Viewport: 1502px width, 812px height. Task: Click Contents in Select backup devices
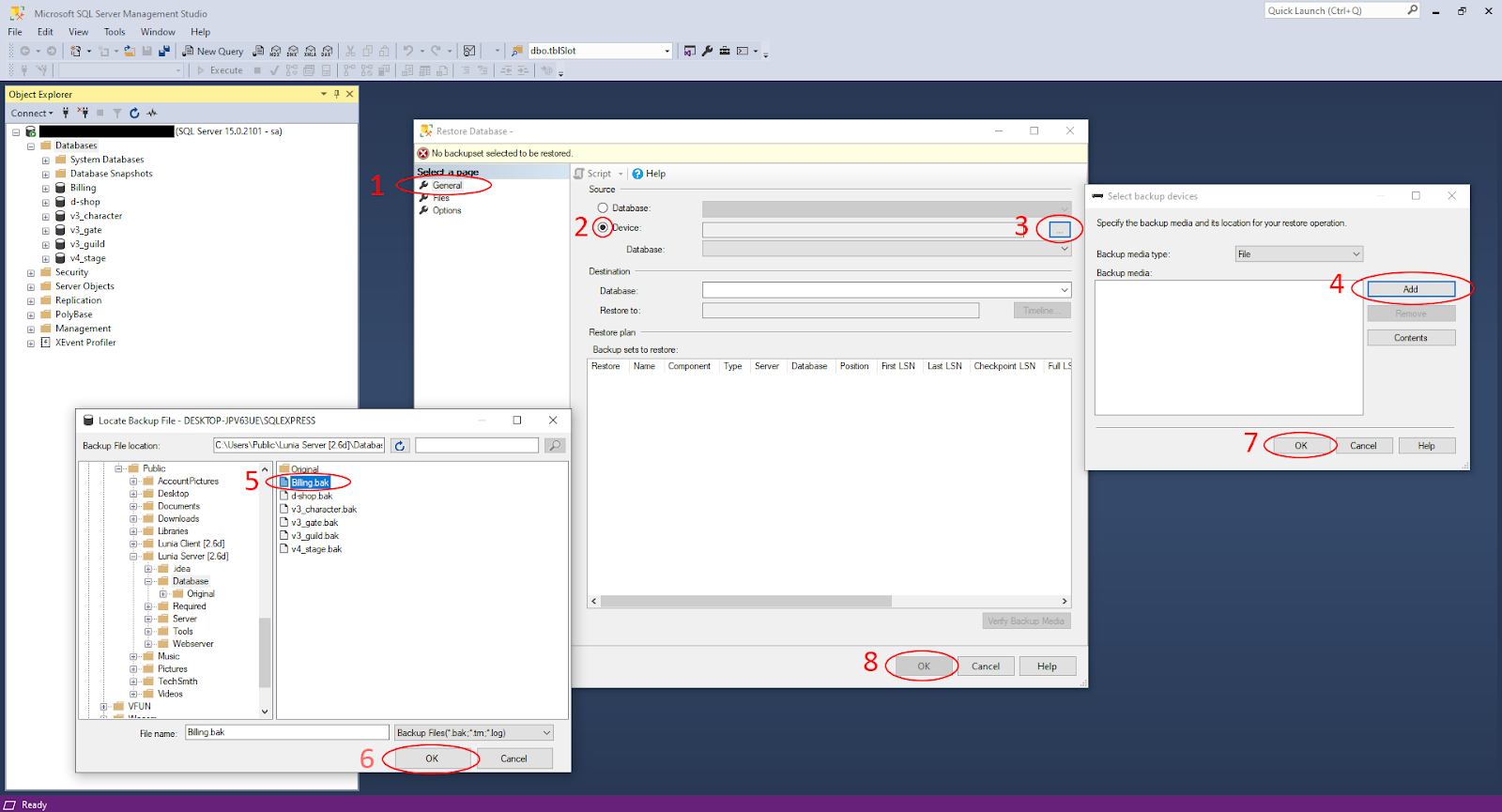1411,338
